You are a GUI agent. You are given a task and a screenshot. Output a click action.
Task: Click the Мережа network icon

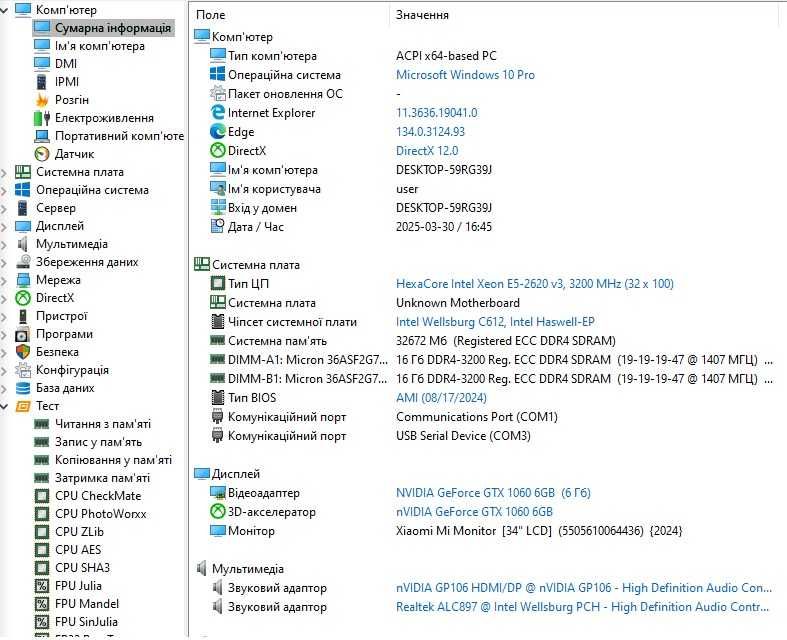point(23,280)
